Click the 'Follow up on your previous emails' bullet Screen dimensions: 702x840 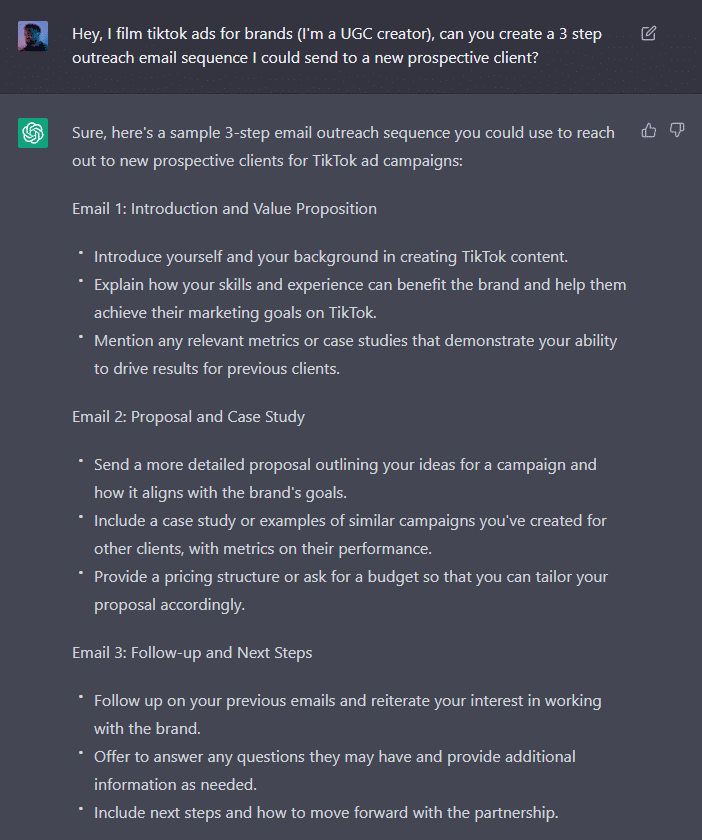[347, 715]
